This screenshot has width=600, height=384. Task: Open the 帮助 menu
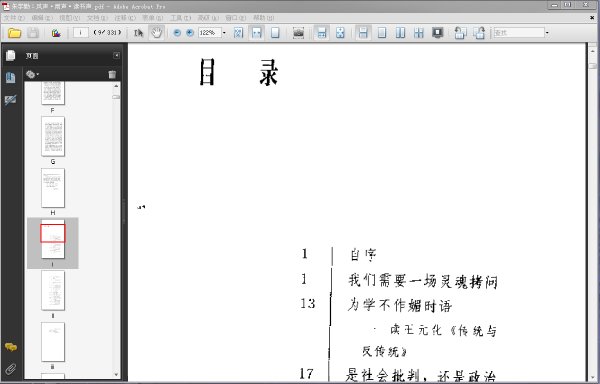263,18
